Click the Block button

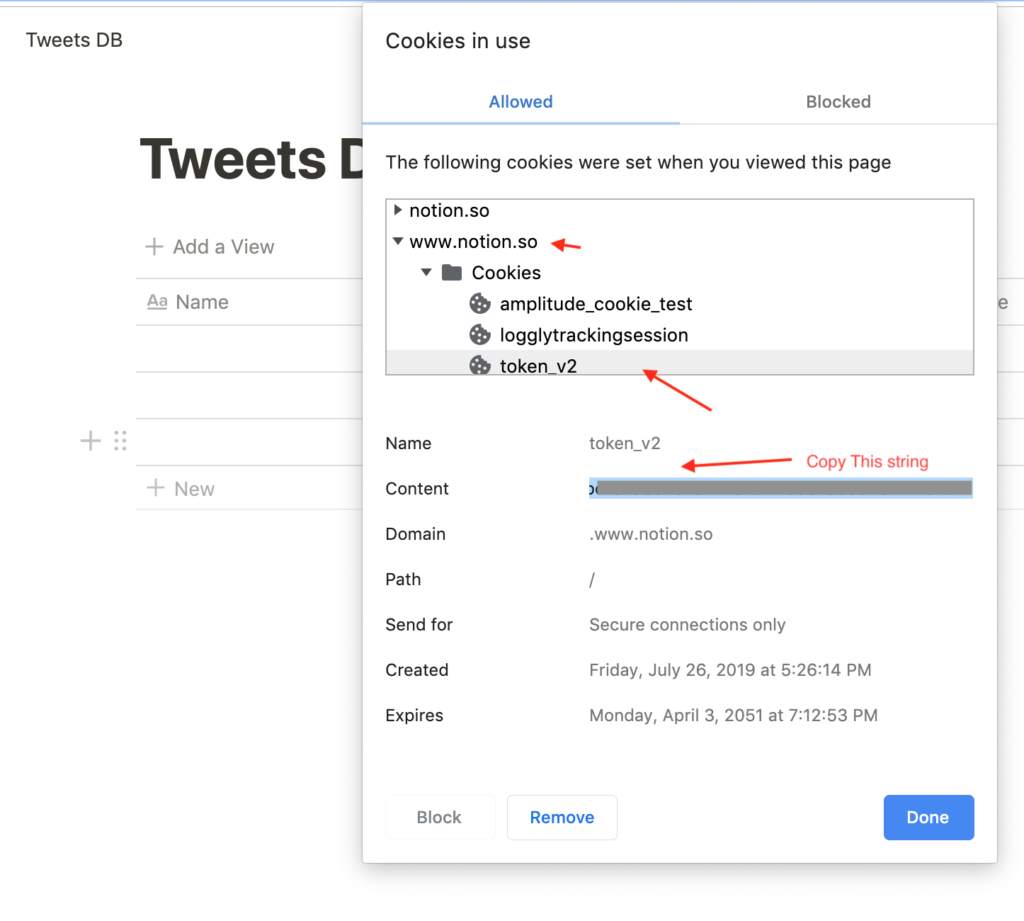point(439,817)
